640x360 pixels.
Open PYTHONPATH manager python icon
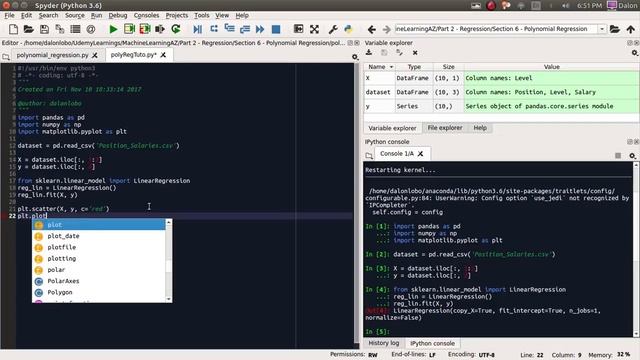348,29
